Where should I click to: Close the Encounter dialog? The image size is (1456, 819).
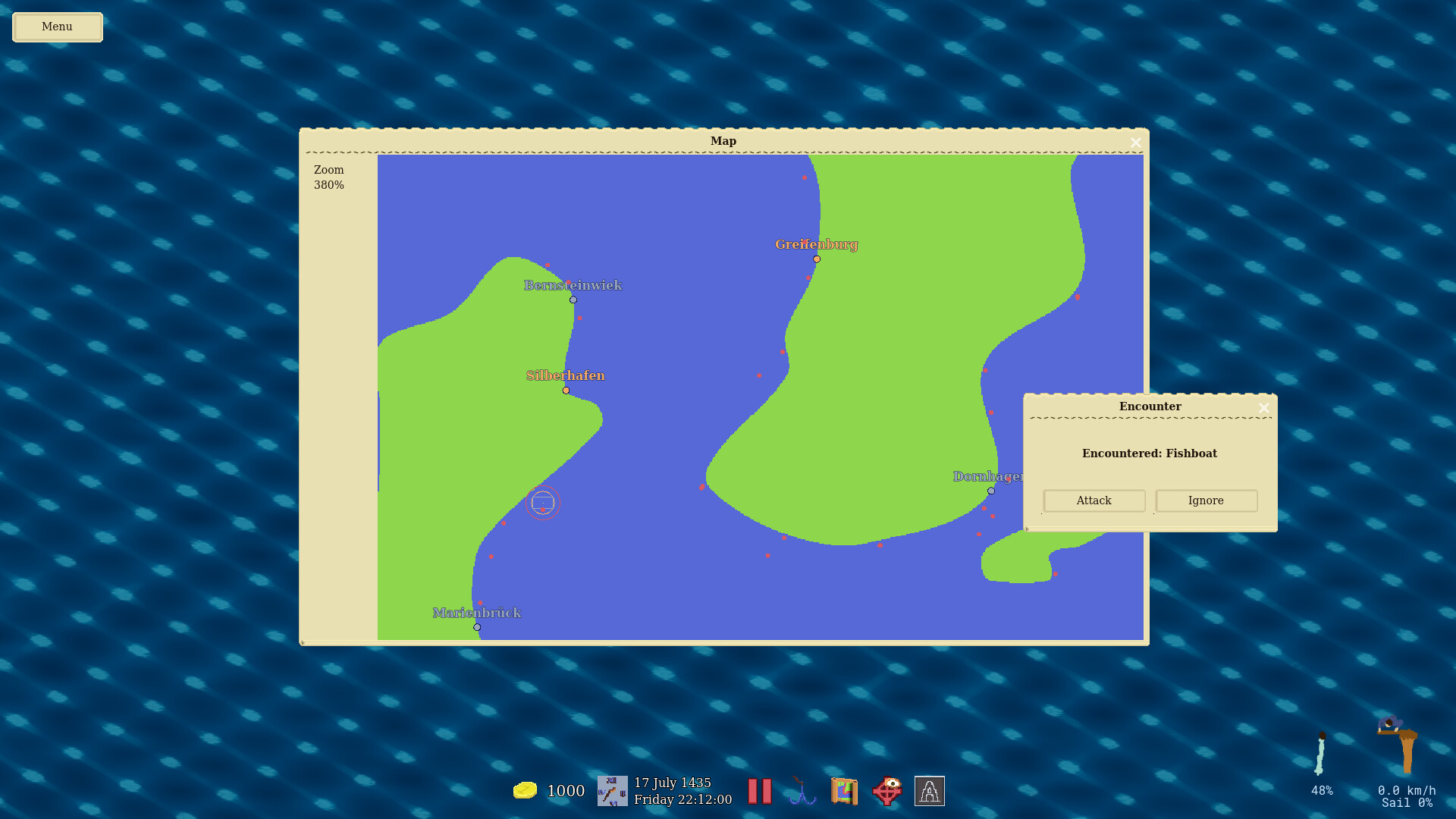click(1263, 408)
